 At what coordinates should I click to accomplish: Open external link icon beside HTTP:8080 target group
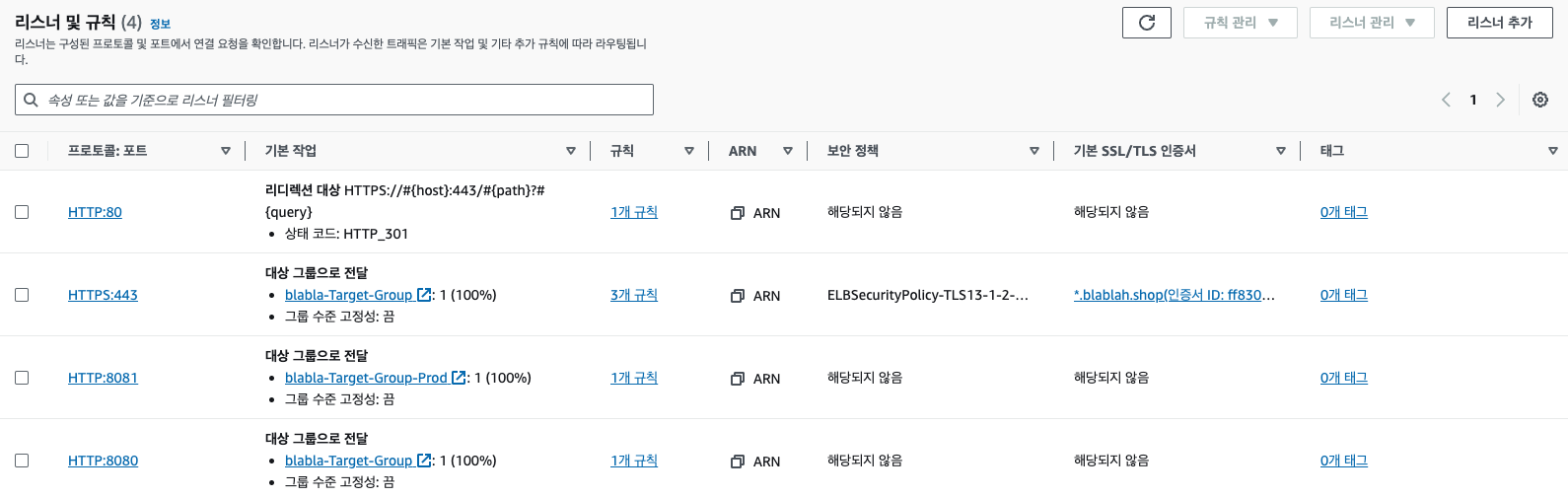[x=424, y=461]
